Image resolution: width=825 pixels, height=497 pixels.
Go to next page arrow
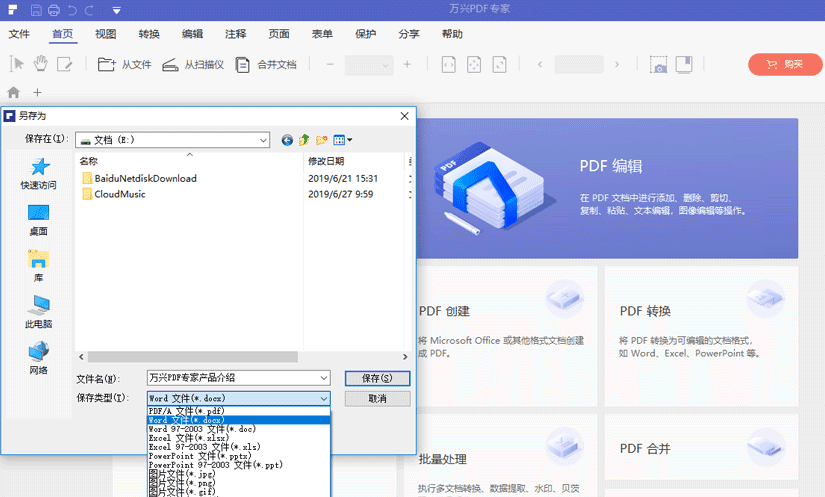click(617, 65)
